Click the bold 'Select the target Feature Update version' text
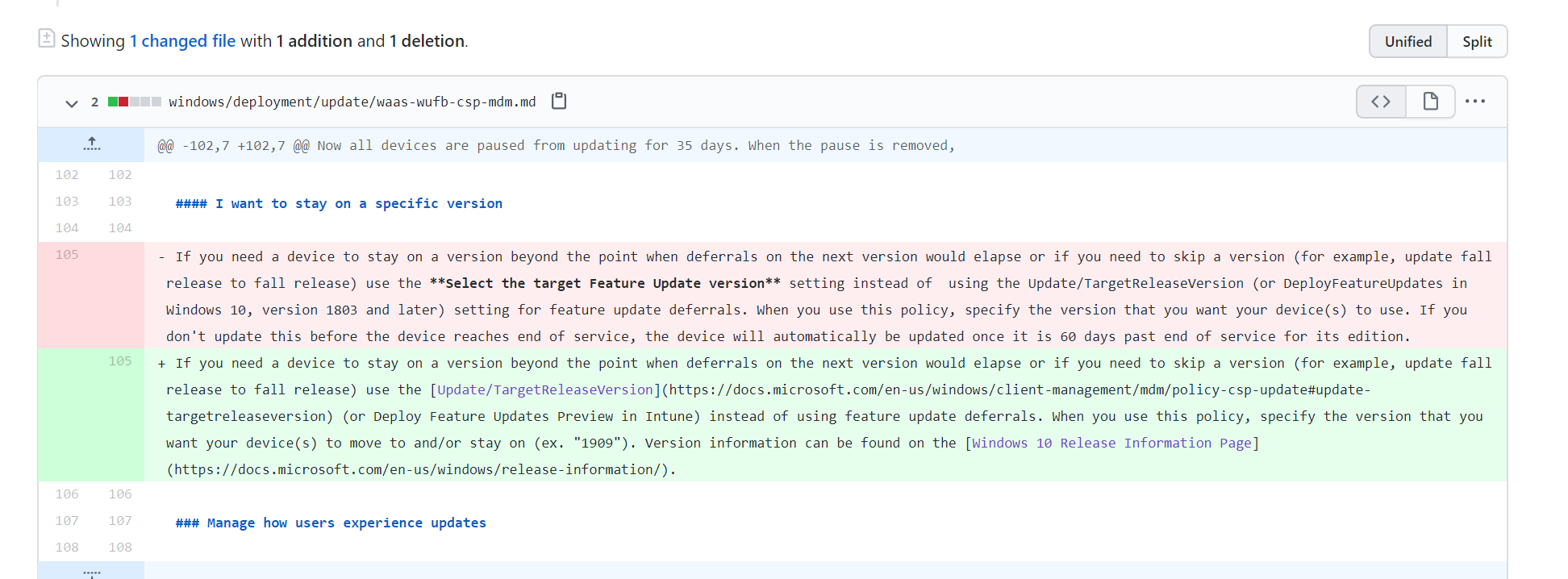 coord(605,284)
